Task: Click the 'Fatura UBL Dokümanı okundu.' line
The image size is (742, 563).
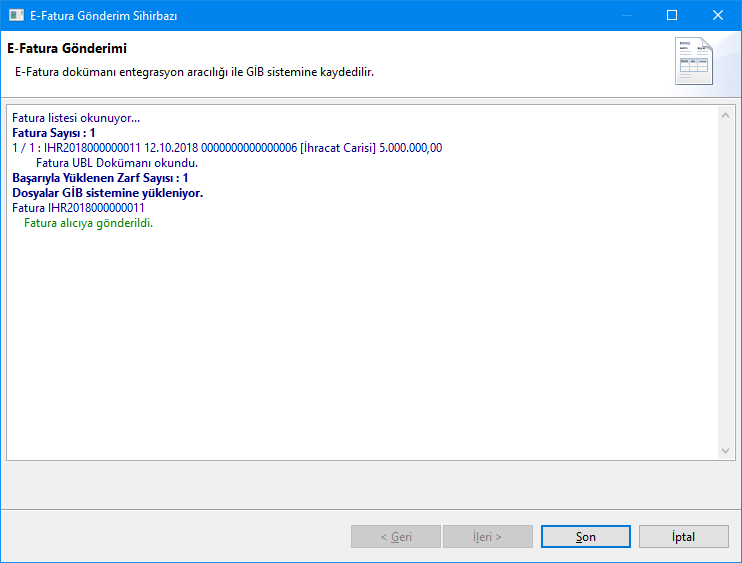Action: [116, 163]
